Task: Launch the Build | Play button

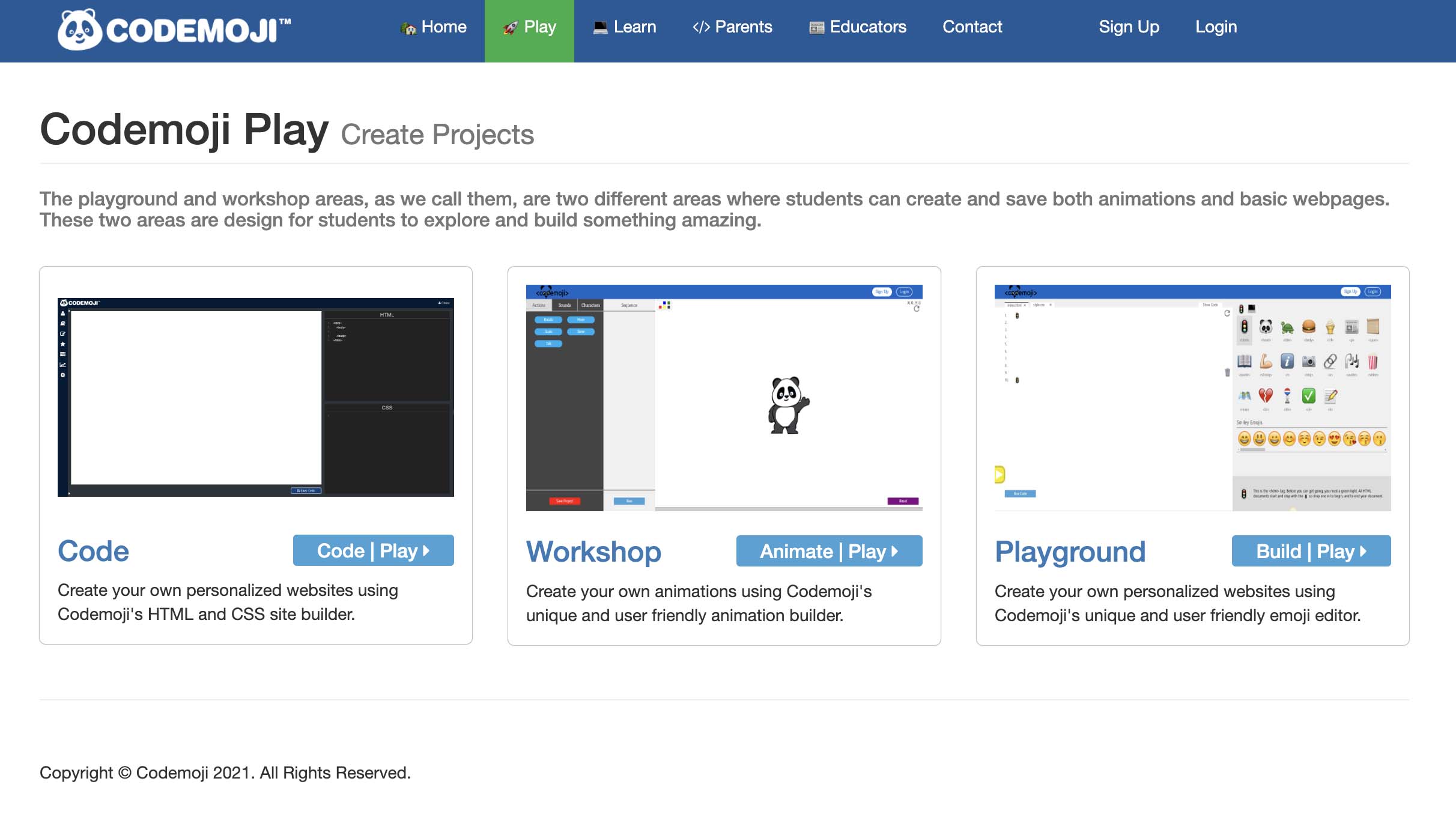Action: (1311, 551)
